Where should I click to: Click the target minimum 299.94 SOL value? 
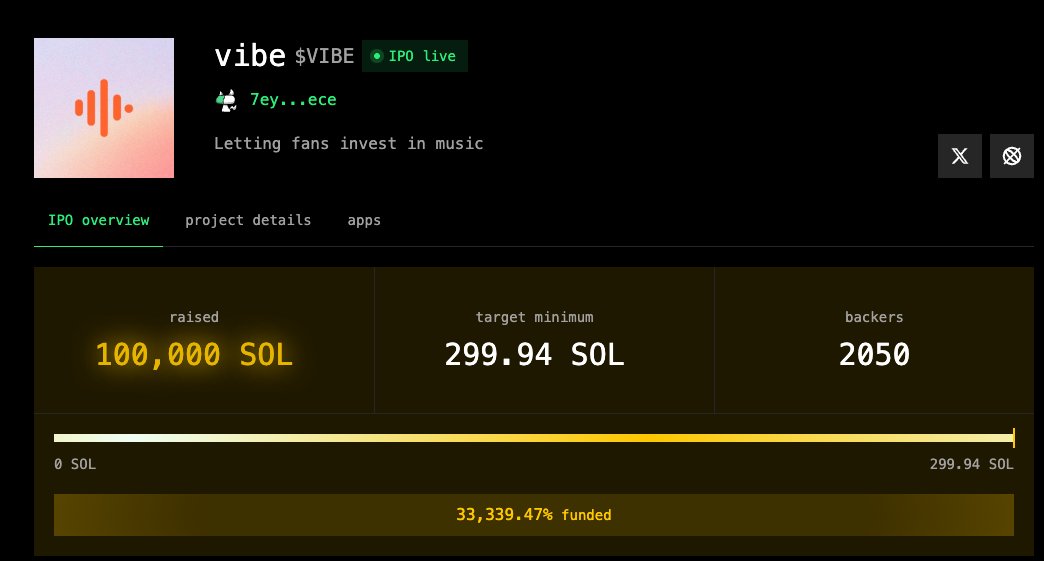(x=534, y=354)
